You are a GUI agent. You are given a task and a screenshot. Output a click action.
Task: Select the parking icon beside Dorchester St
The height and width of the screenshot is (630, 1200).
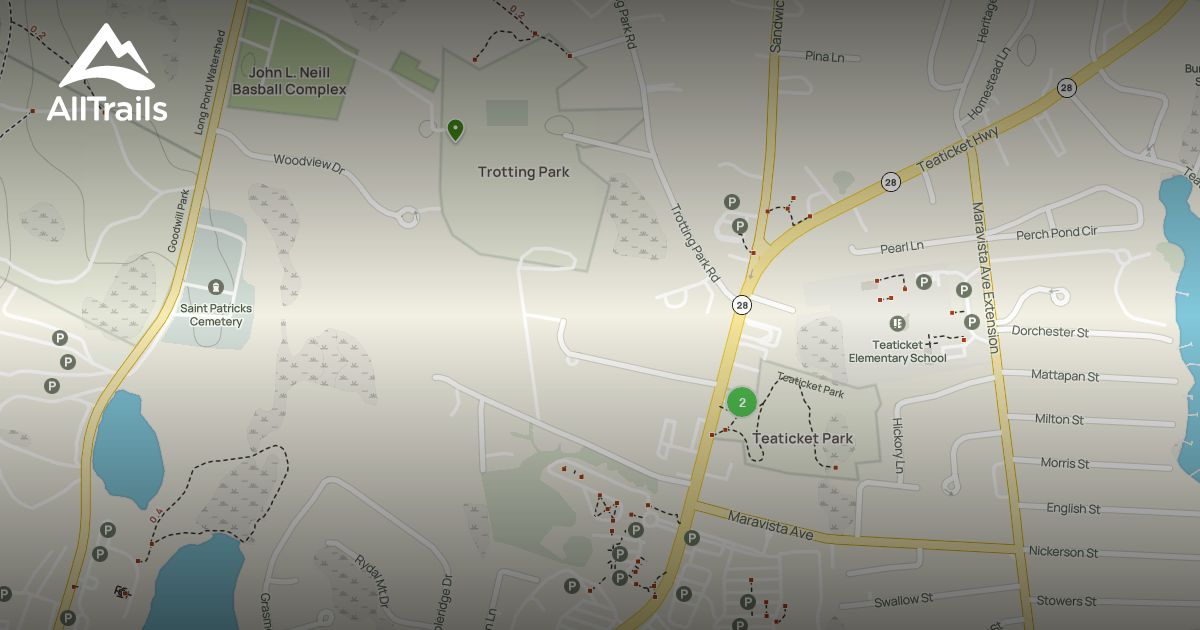[x=971, y=322]
